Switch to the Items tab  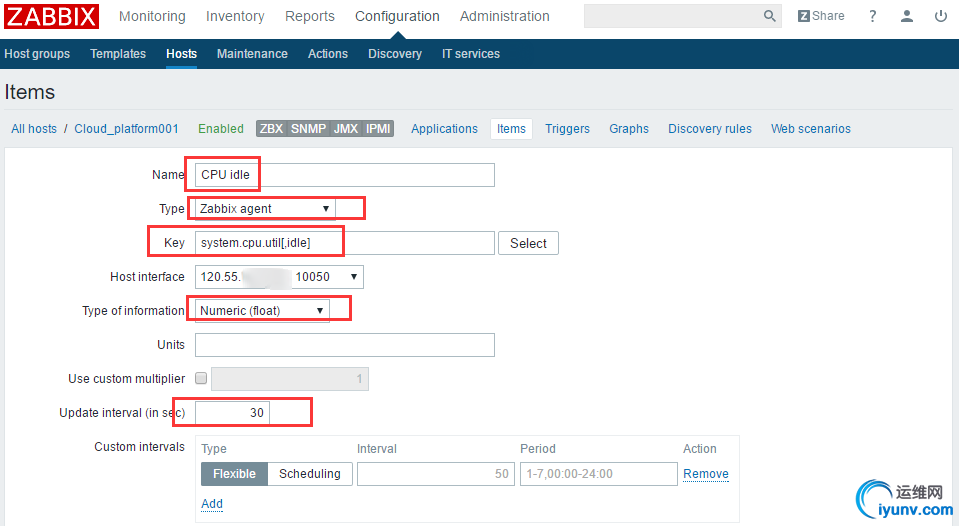tap(511, 129)
